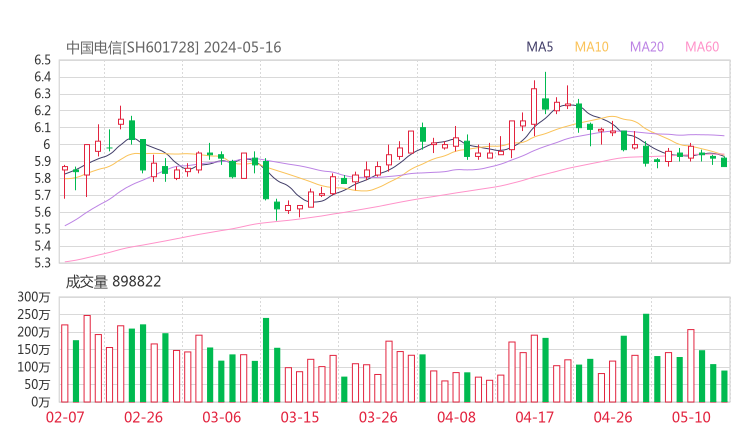
Task: Toggle the MA5 legend entry
Action: [x=540, y=47]
